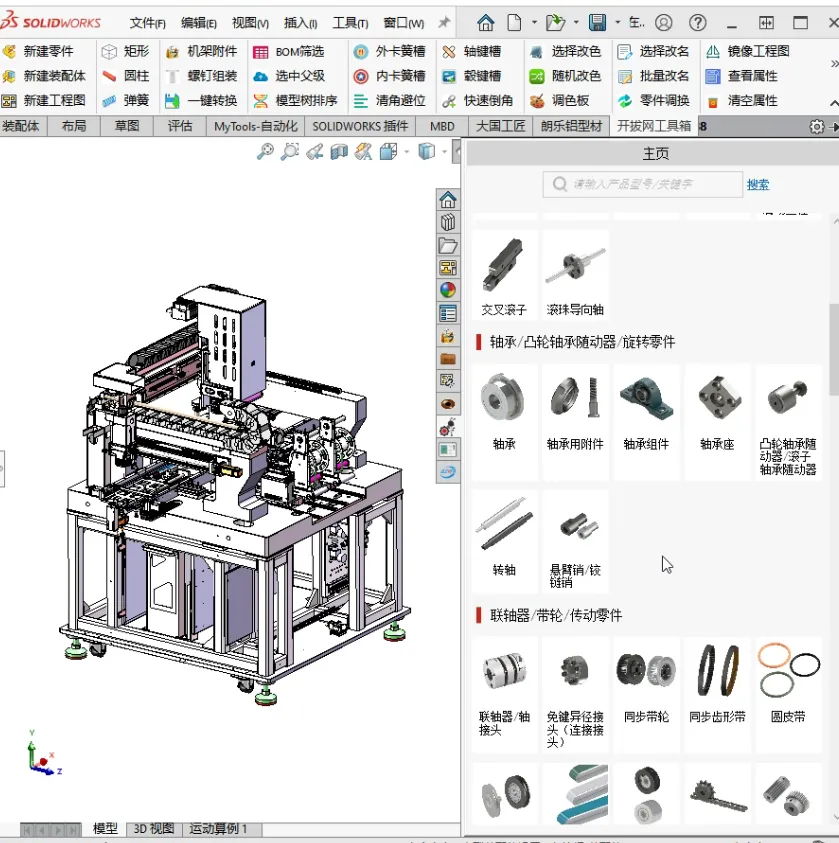Click Zoom to Fit magnifier icon
839x843 pixels.
tap(265, 152)
